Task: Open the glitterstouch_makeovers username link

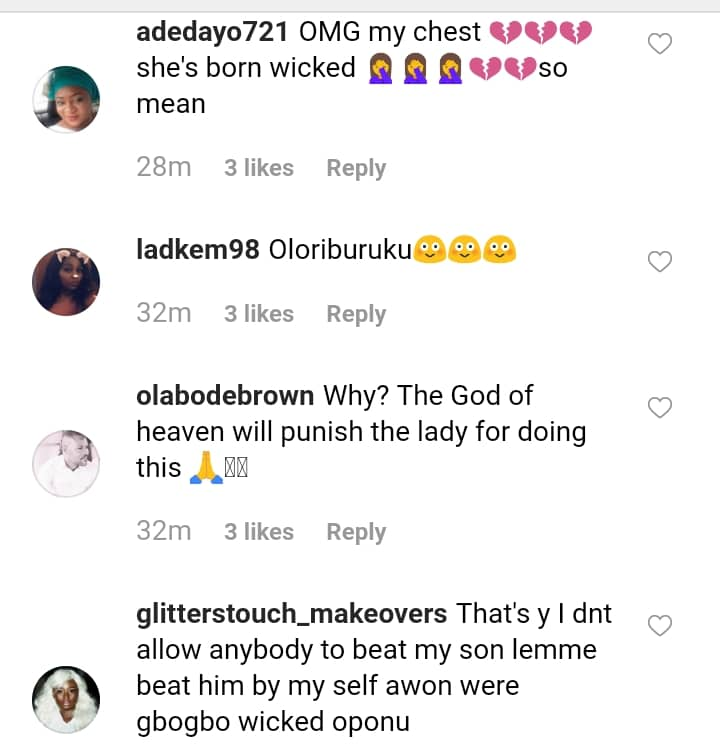Action: [291, 613]
